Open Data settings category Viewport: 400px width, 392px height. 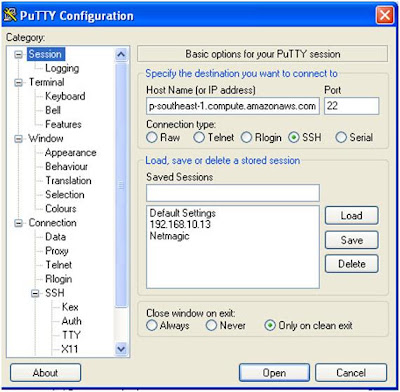click(55, 237)
